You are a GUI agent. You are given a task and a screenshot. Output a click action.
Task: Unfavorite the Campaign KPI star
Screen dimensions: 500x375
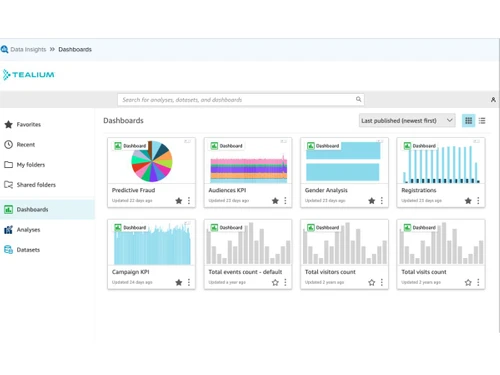(x=179, y=282)
